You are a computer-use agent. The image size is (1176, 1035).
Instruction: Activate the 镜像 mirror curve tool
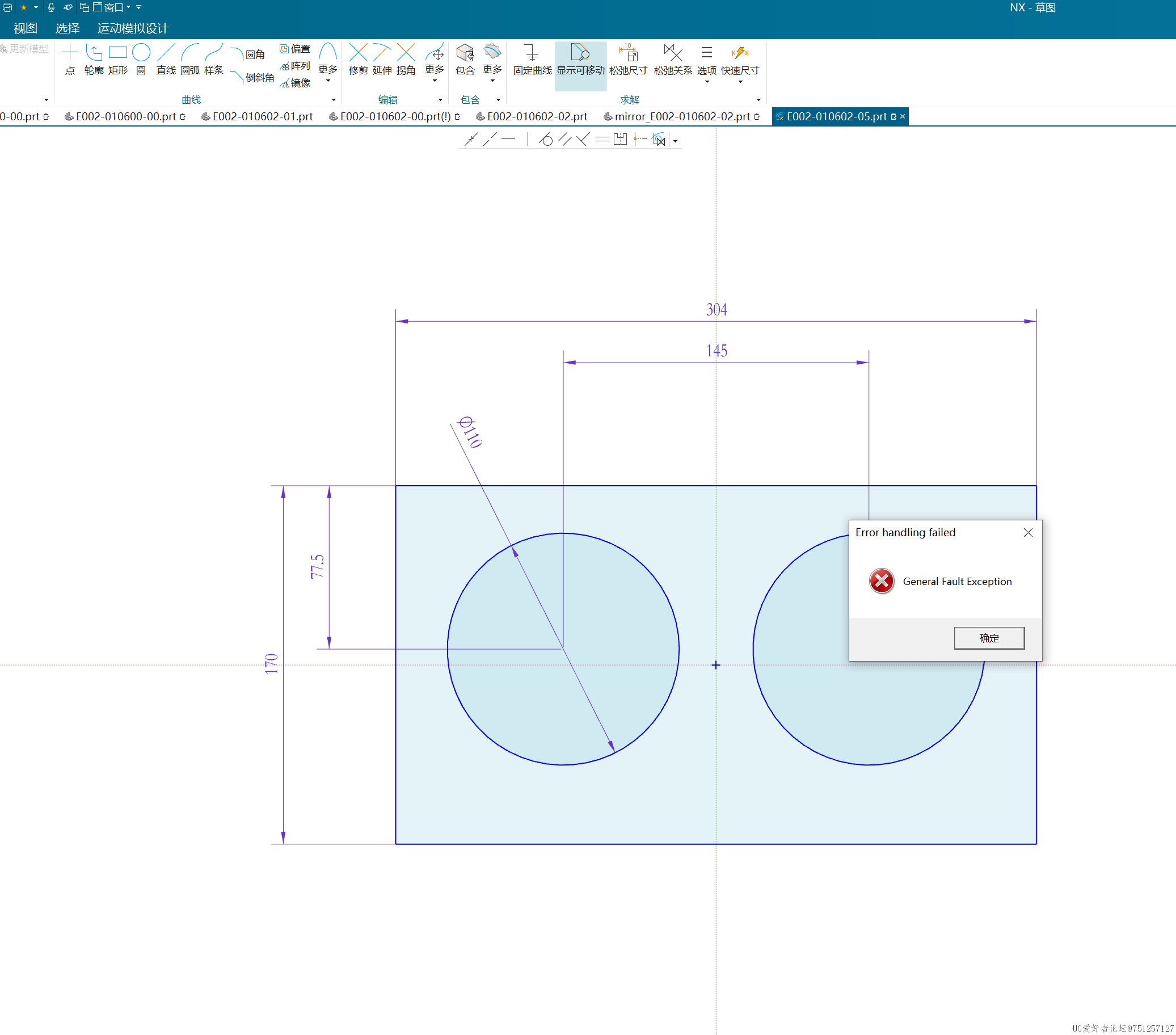tap(295, 83)
